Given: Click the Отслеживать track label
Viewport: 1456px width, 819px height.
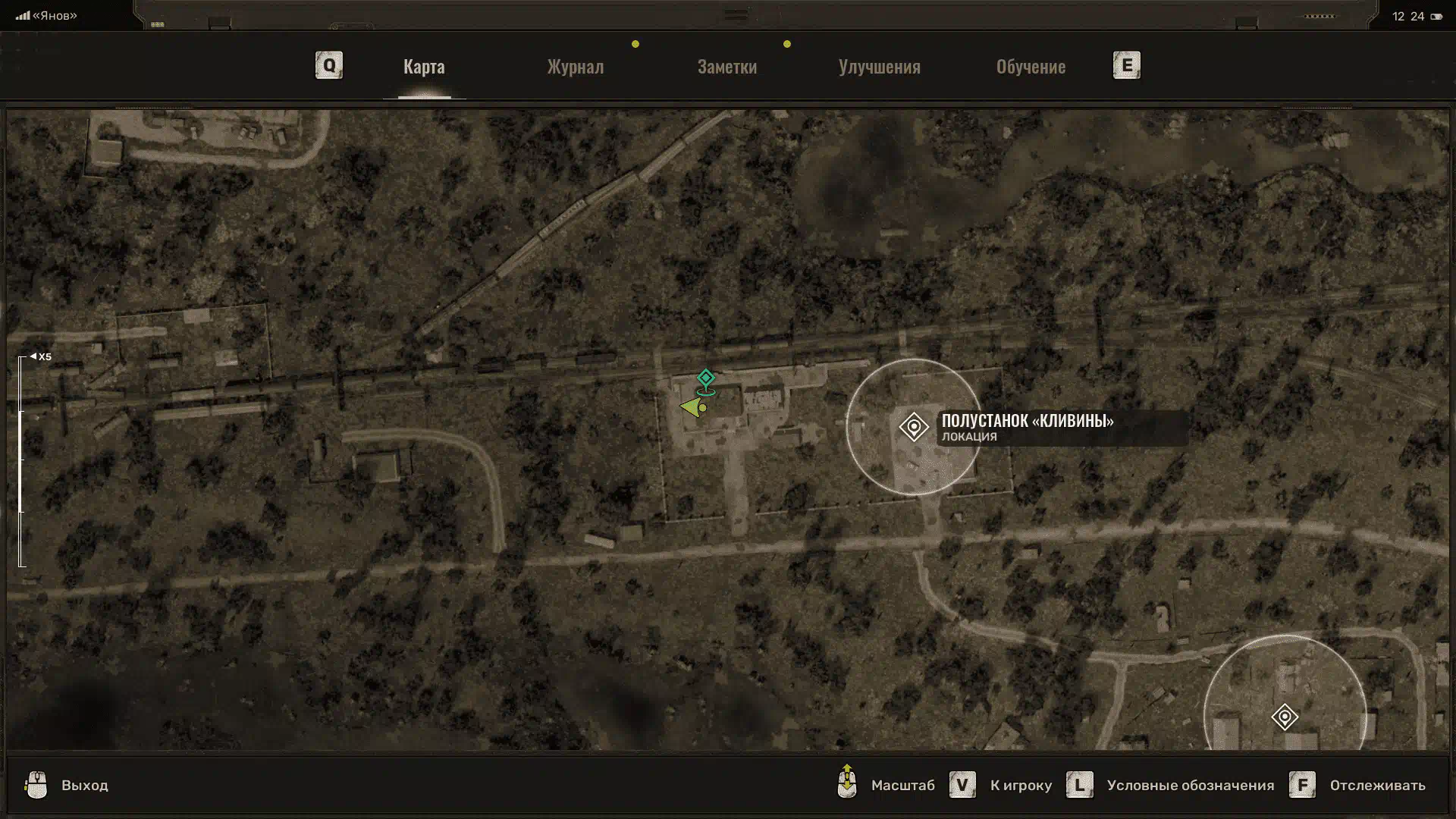Looking at the screenshot, I should click(1377, 786).
